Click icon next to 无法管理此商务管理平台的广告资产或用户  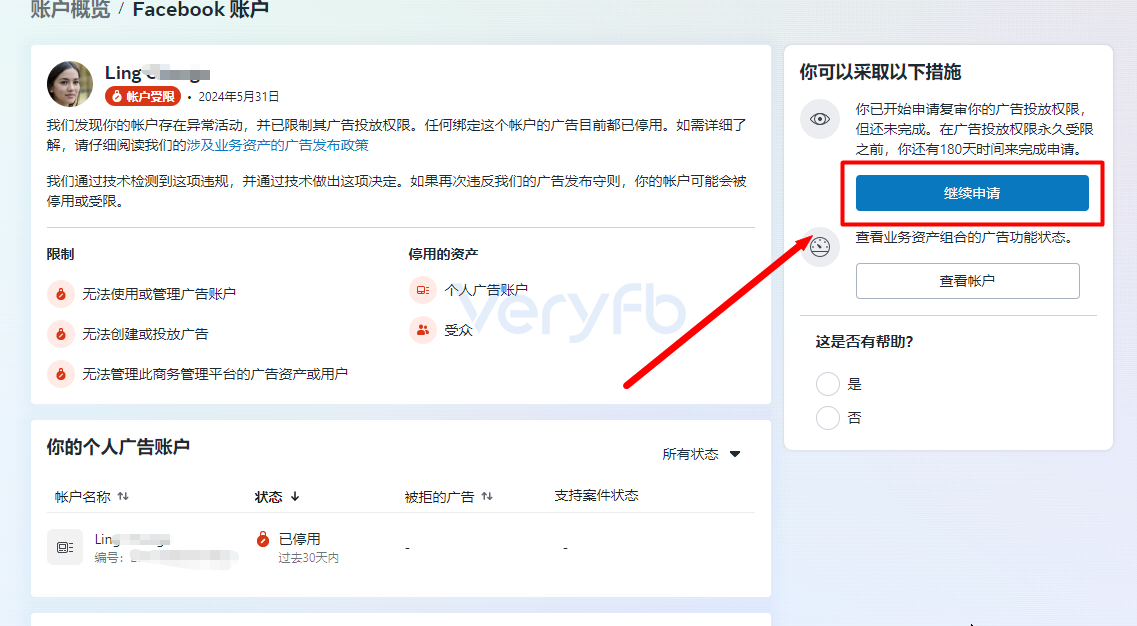tap(61, 374)
